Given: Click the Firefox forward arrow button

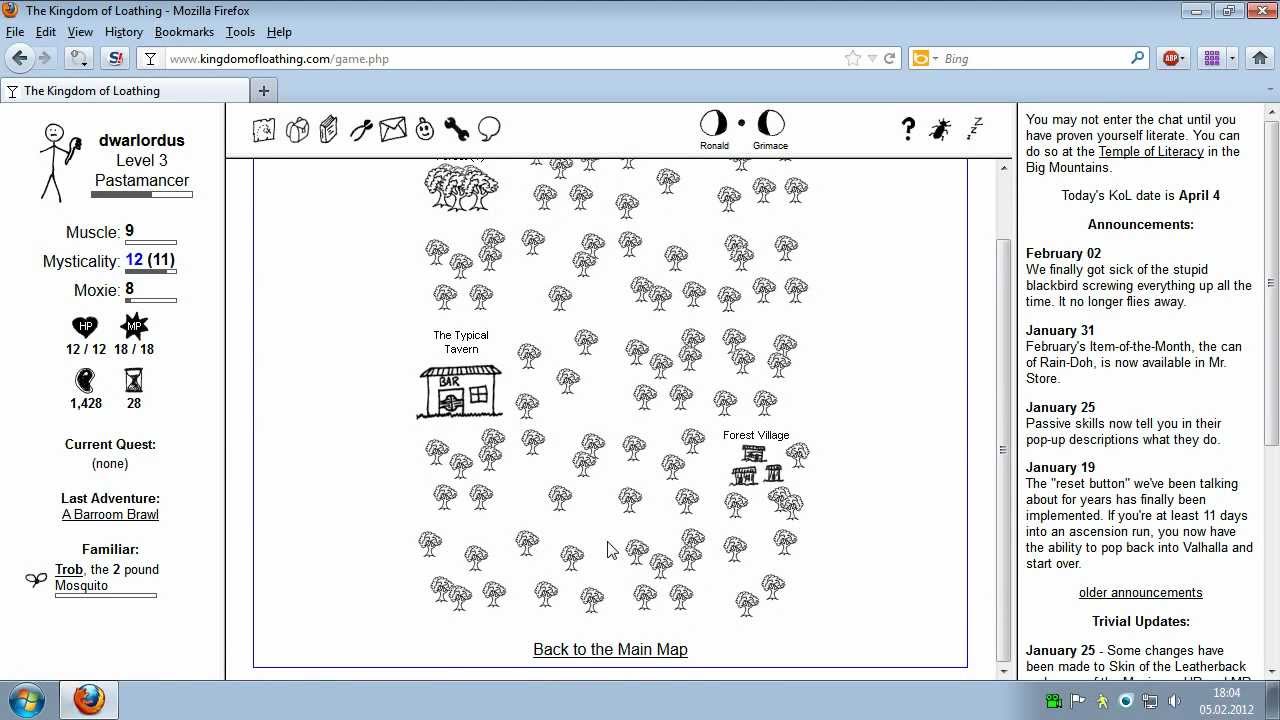Looking at the screenshot, I should [x=45, y=58].
